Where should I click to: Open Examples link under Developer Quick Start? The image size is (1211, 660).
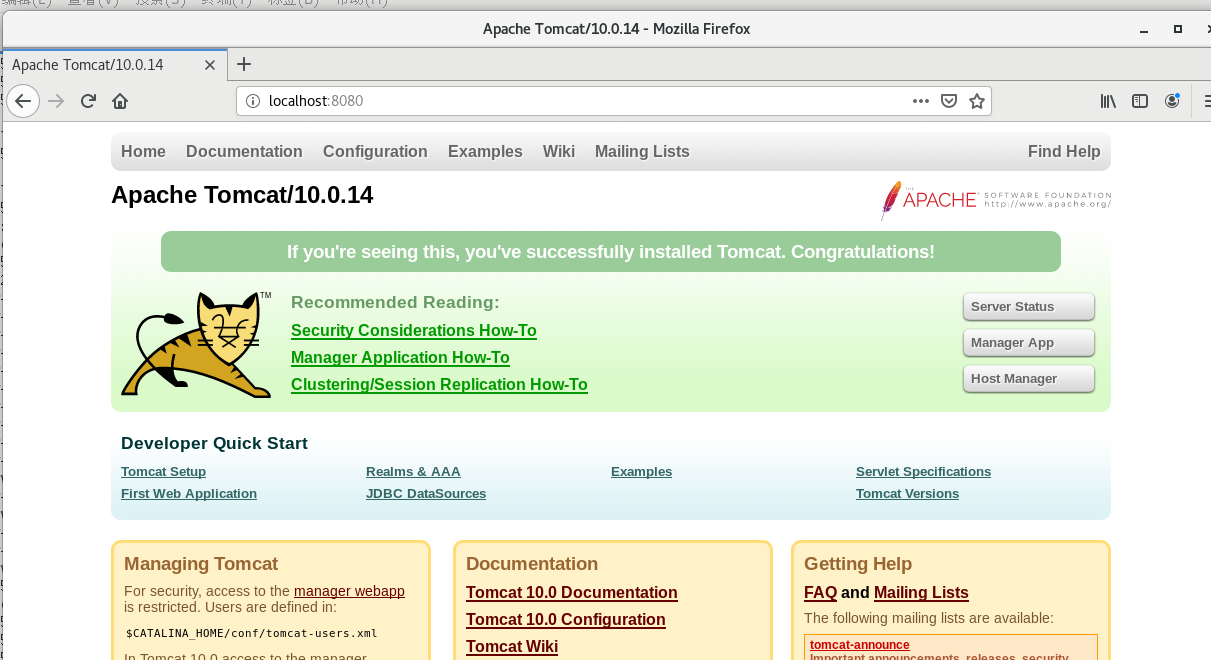pos(641,472)
